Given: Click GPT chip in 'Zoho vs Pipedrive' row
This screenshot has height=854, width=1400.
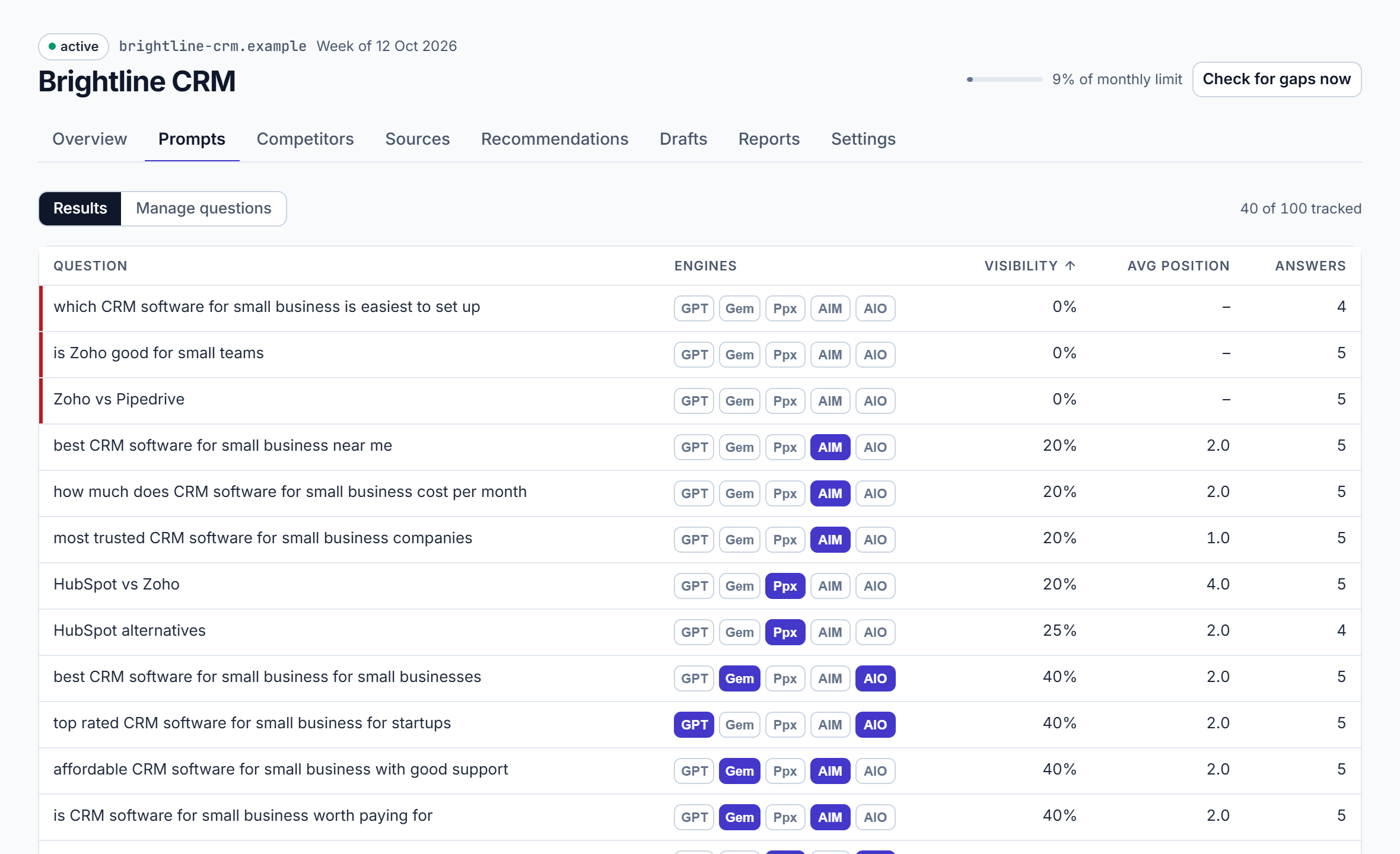Looking at the screenshot, I should tap(694, 401).
